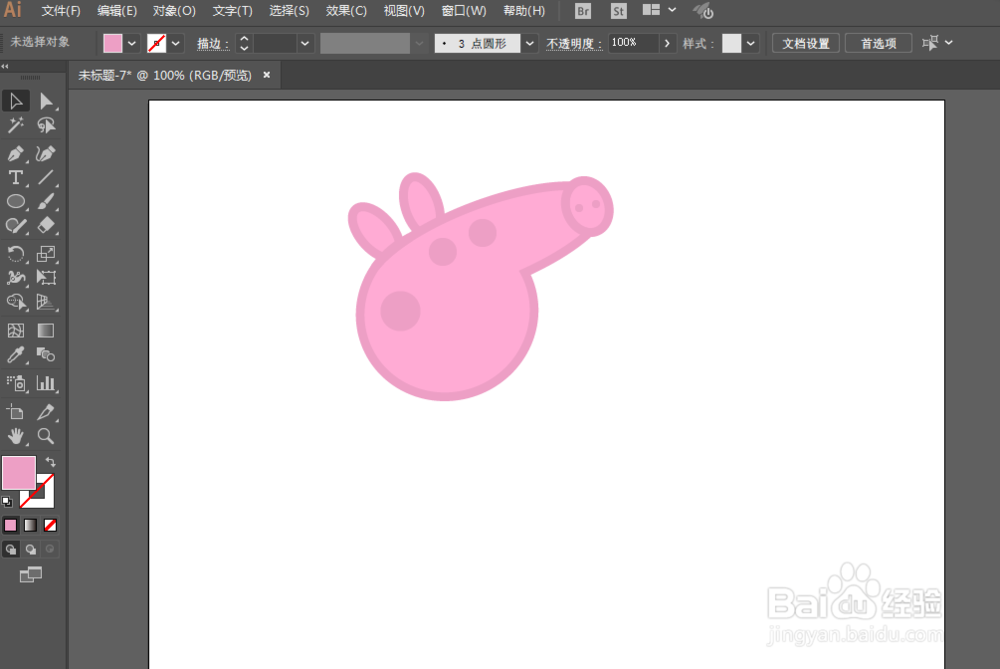Open the 视图(V) menu

point(404,11)
